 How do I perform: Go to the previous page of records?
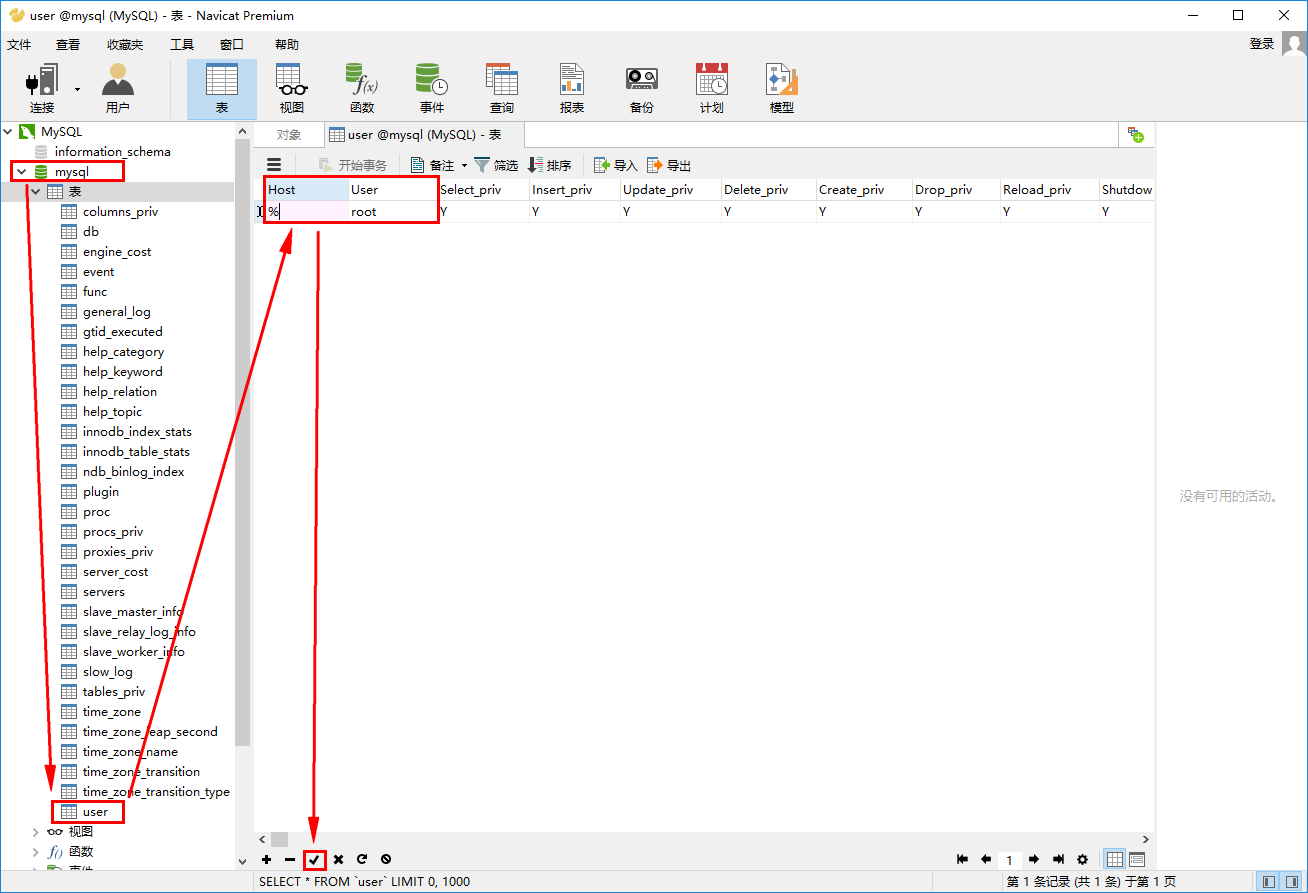[986, 859]
